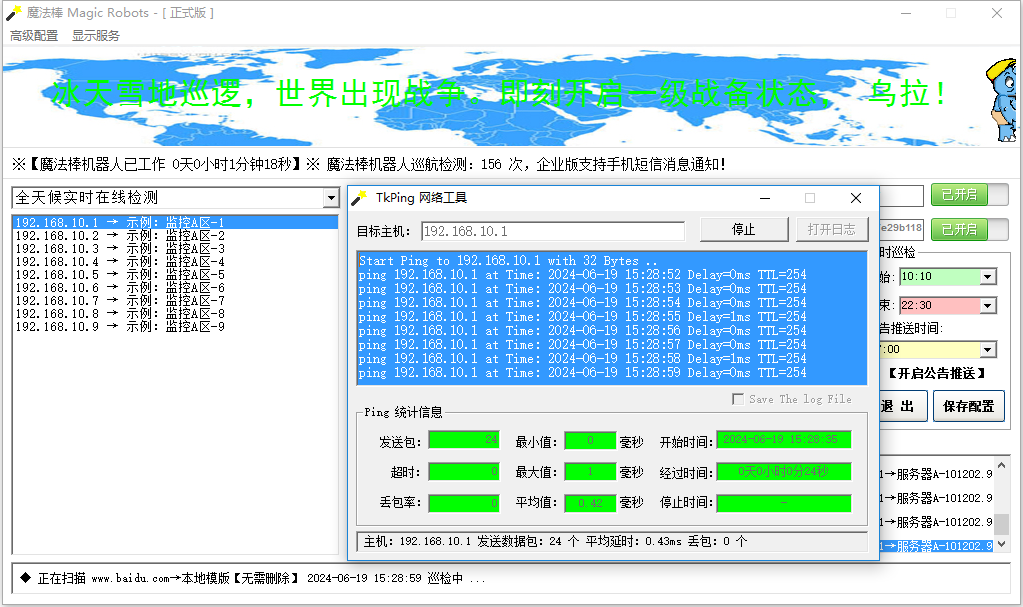Select row 192.168.10.4 监控A区-4

tap(175, 262)
